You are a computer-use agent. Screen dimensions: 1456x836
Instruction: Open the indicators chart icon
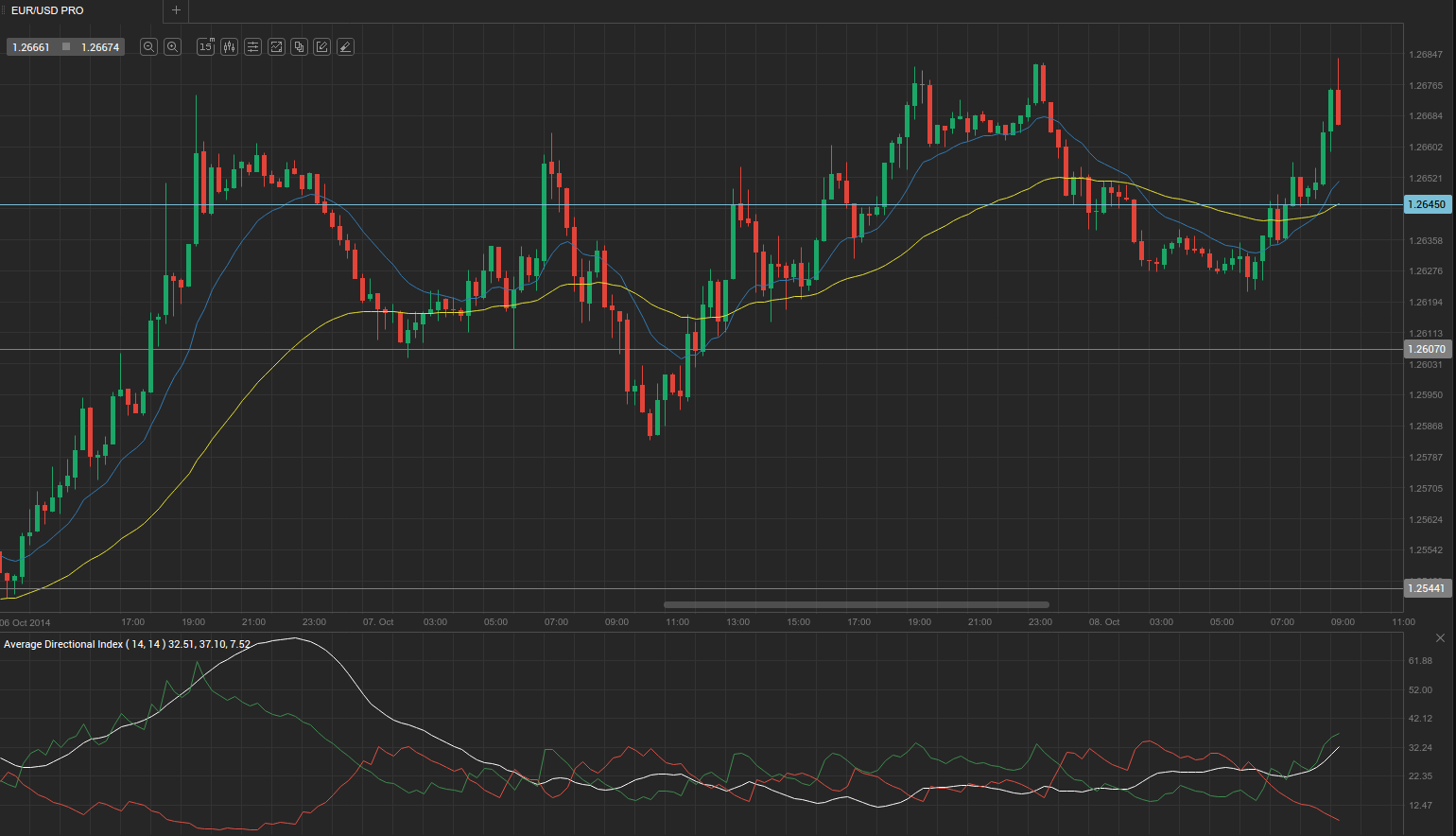click(x=276, y=46)
